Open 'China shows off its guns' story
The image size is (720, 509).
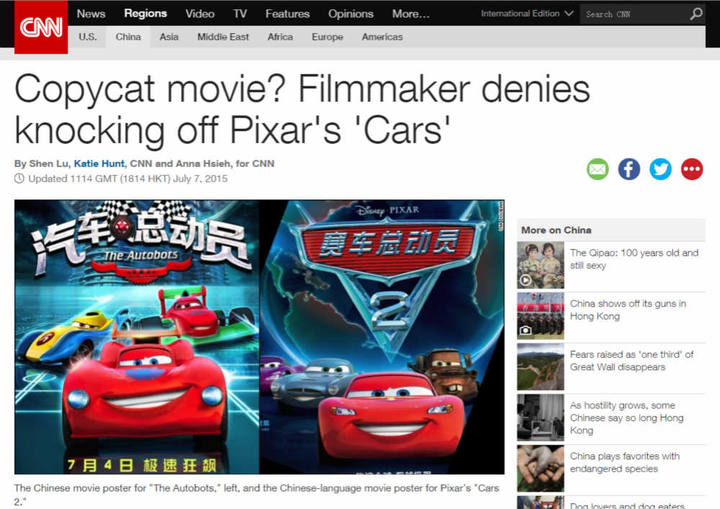(x=628, y=310)
